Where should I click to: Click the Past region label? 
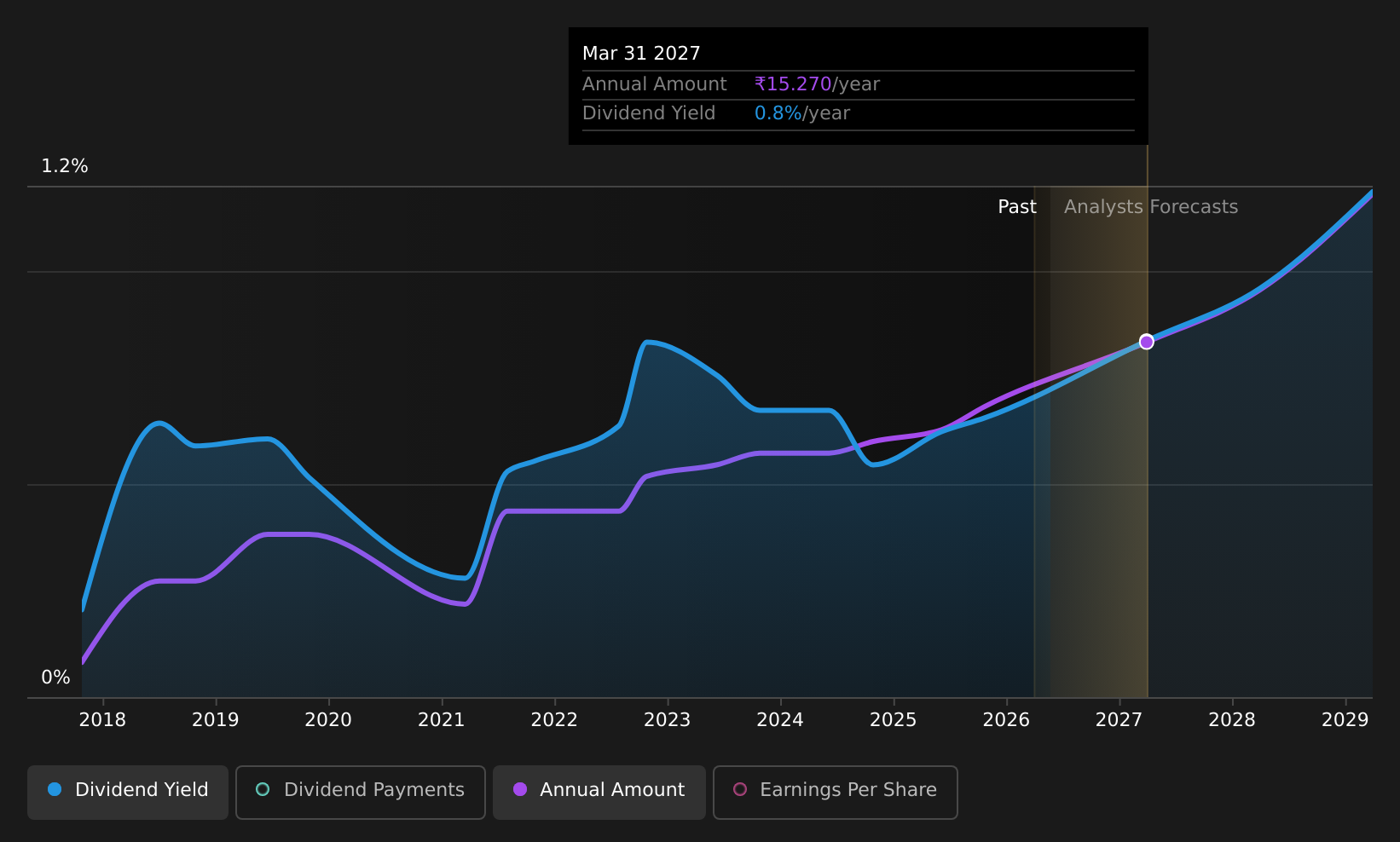point(1017,207)
